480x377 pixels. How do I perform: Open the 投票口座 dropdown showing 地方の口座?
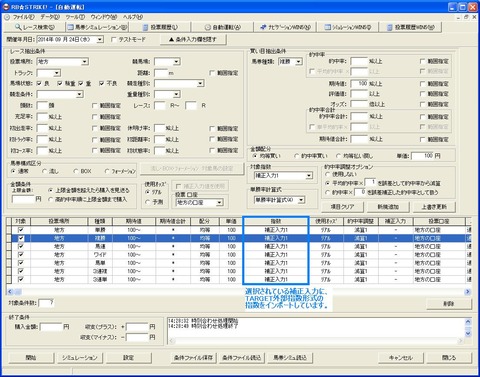click(x=219, y=202)
